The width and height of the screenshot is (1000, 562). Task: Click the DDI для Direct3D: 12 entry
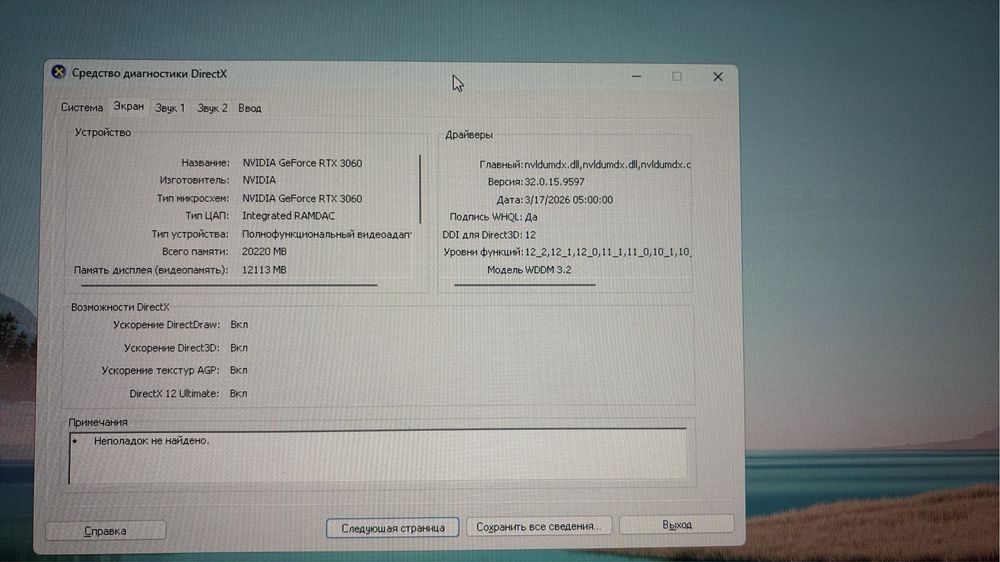tap(489, 235)
